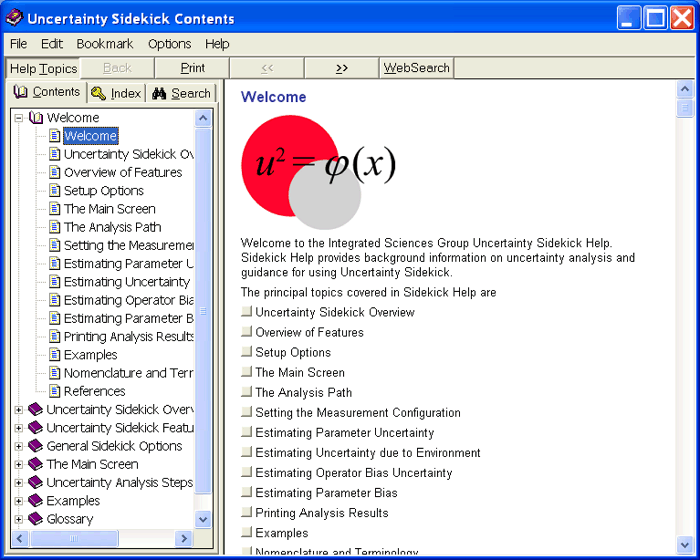Open the Help menu

pyautogui.click(x=217, y=44)
